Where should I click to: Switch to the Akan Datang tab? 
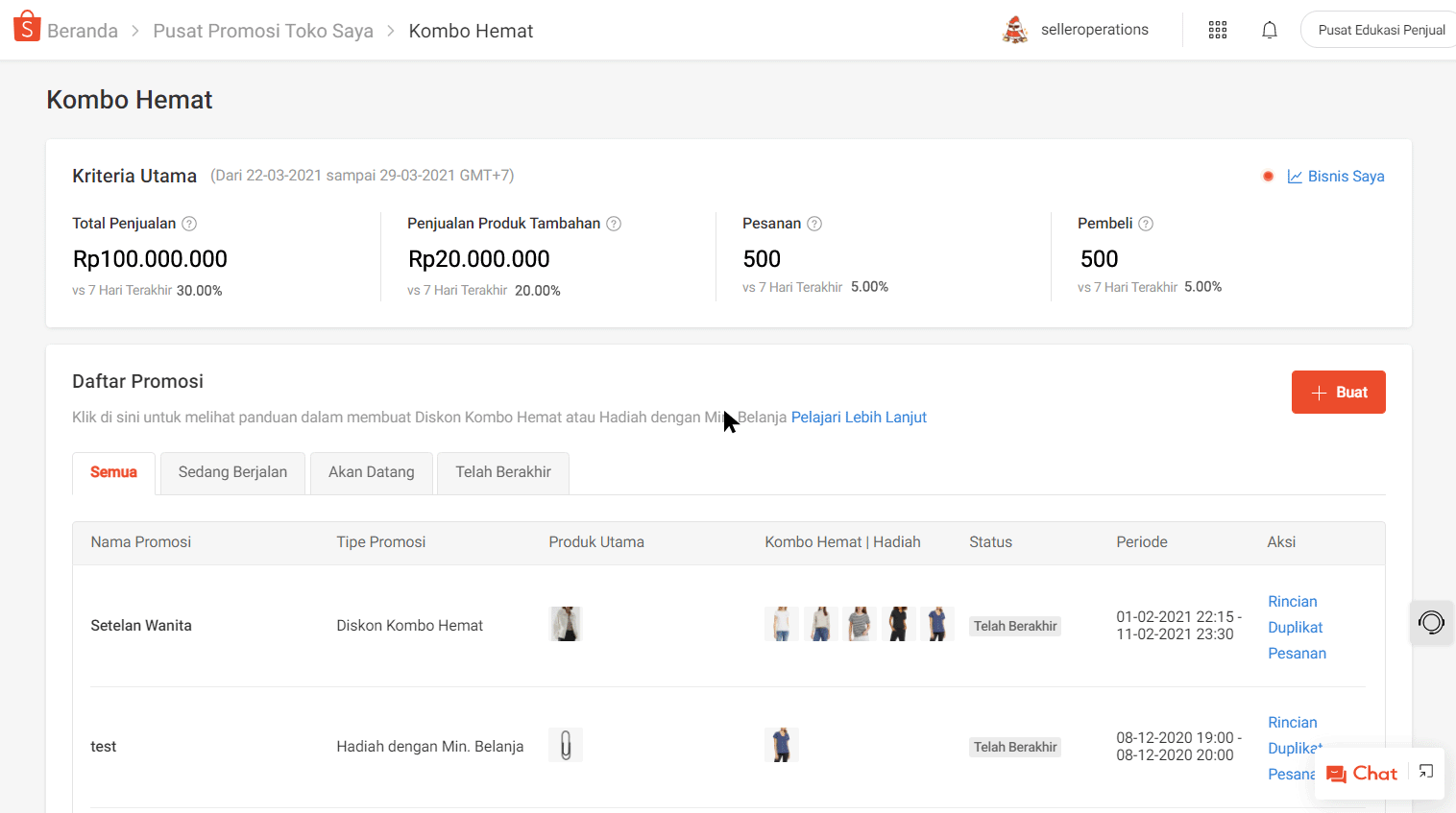[371, 472]
